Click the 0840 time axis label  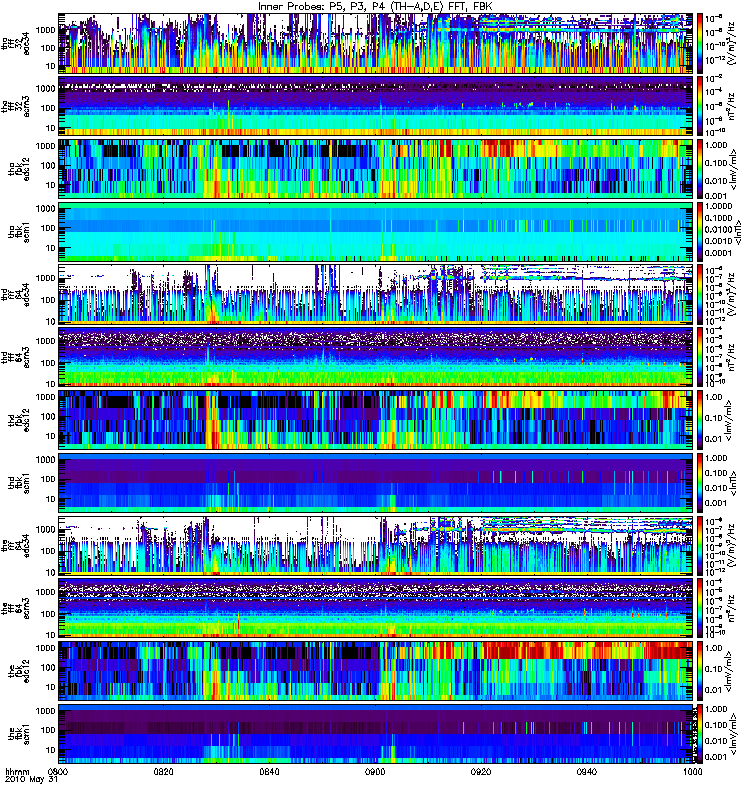pos(269,771)
